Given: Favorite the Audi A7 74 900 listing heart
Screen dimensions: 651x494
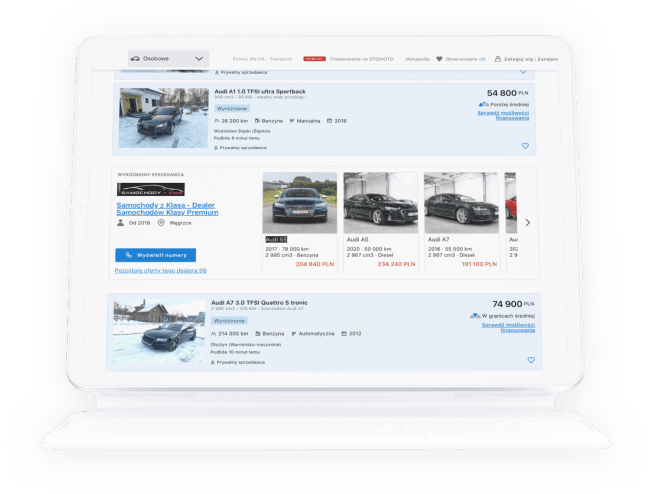Looking at the screenshot, I should (x=531, y=360).
